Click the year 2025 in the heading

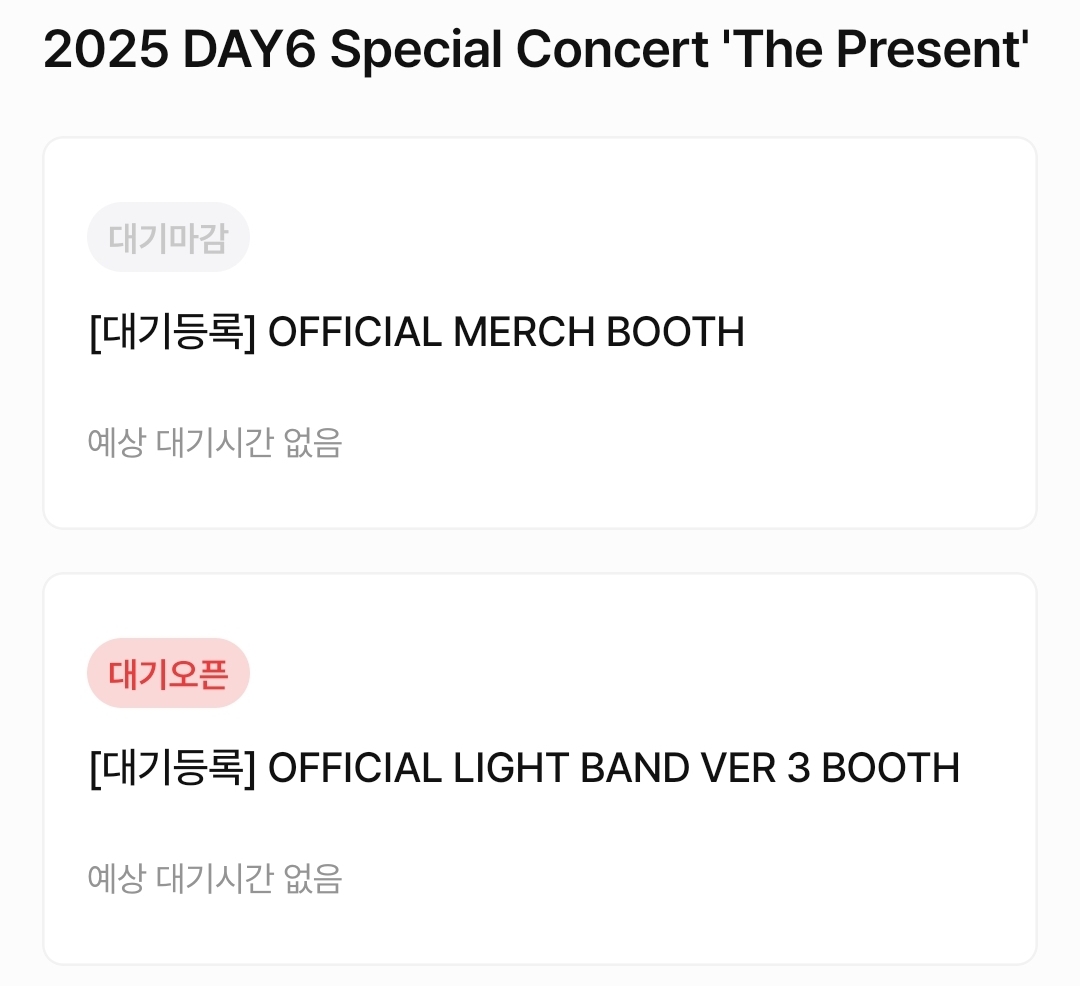click(x=105, y=50)
